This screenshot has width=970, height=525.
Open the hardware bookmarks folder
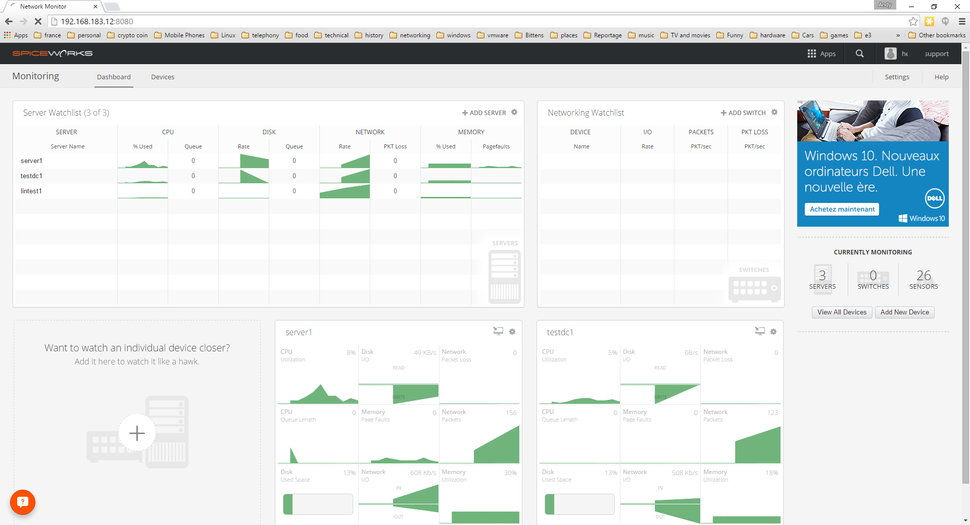coord(767,35)
